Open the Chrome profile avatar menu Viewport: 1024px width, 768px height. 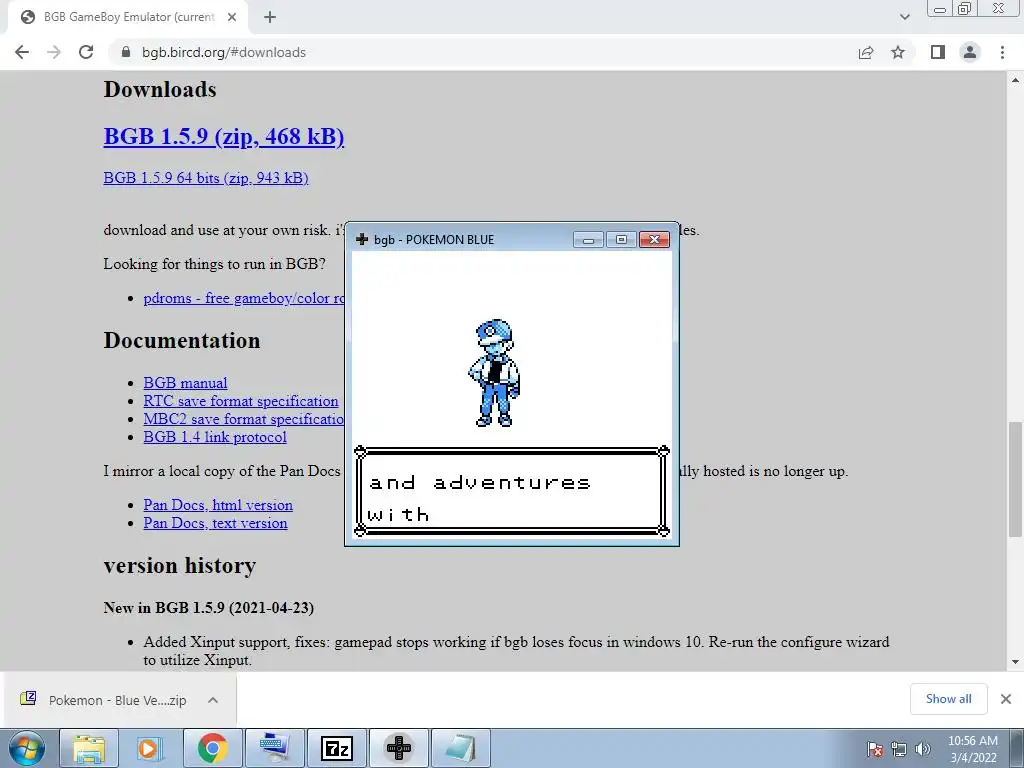[x=970, y=52]
